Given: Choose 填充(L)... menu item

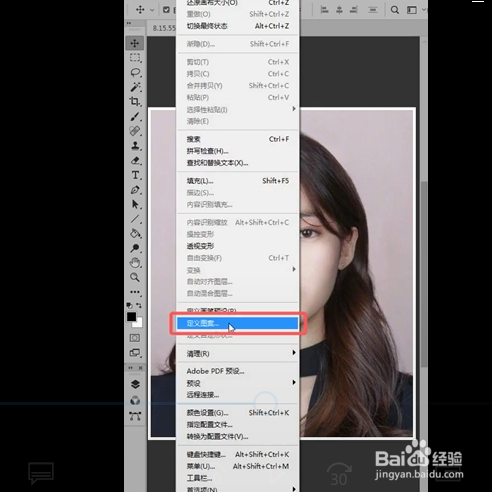Looking at the screenshot, I should point(237,181).
